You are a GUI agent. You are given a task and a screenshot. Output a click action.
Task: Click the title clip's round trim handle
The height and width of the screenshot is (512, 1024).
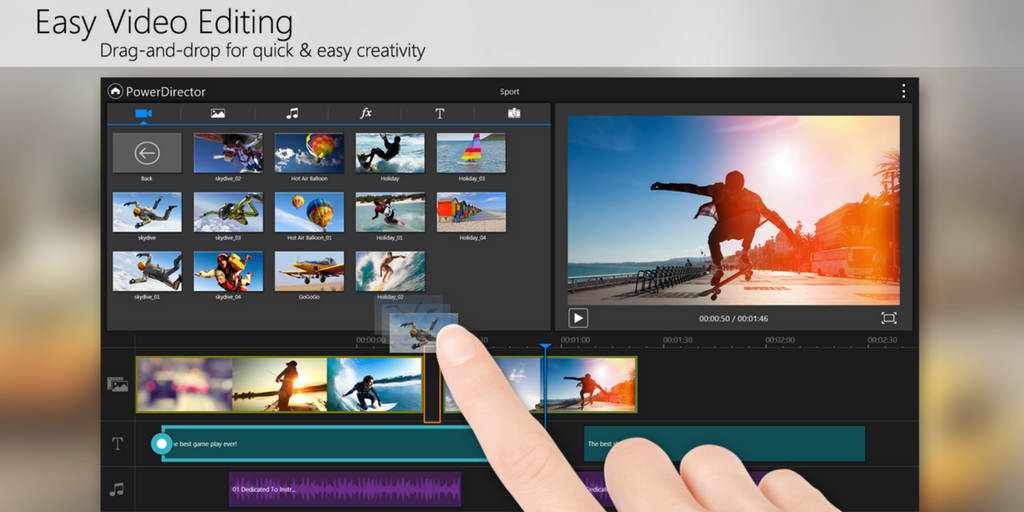pos(161,444)
